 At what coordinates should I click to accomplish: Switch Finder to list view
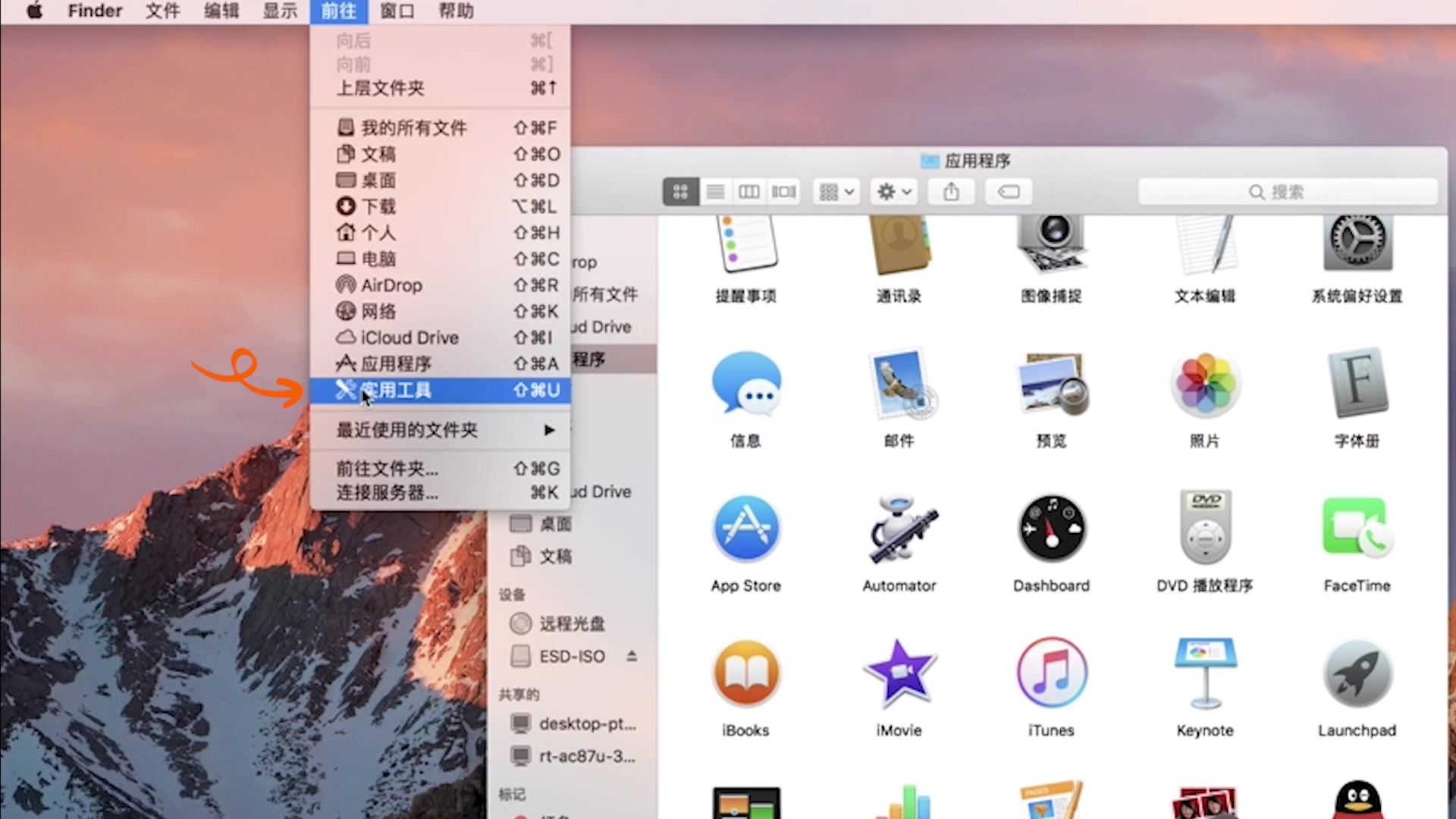715,192
